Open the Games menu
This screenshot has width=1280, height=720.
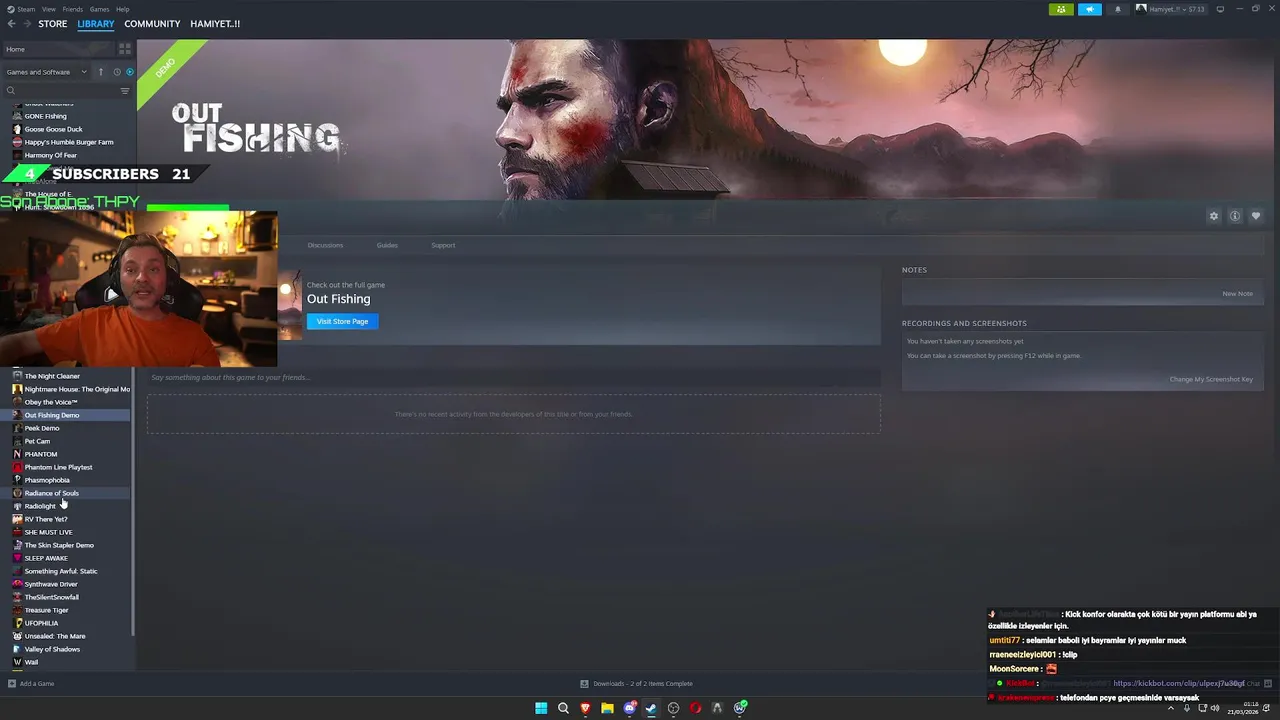[100, 9]
